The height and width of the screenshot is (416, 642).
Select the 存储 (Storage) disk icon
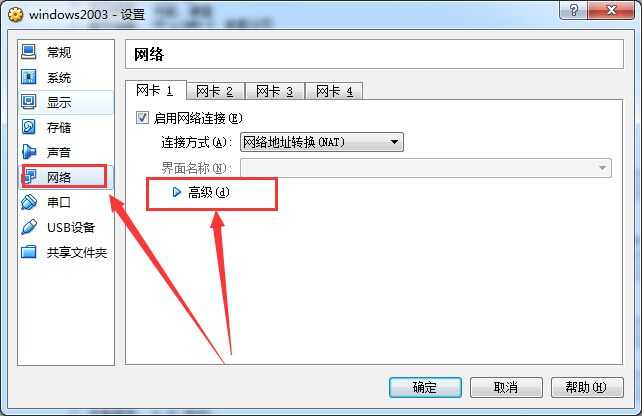coord(29,127)
